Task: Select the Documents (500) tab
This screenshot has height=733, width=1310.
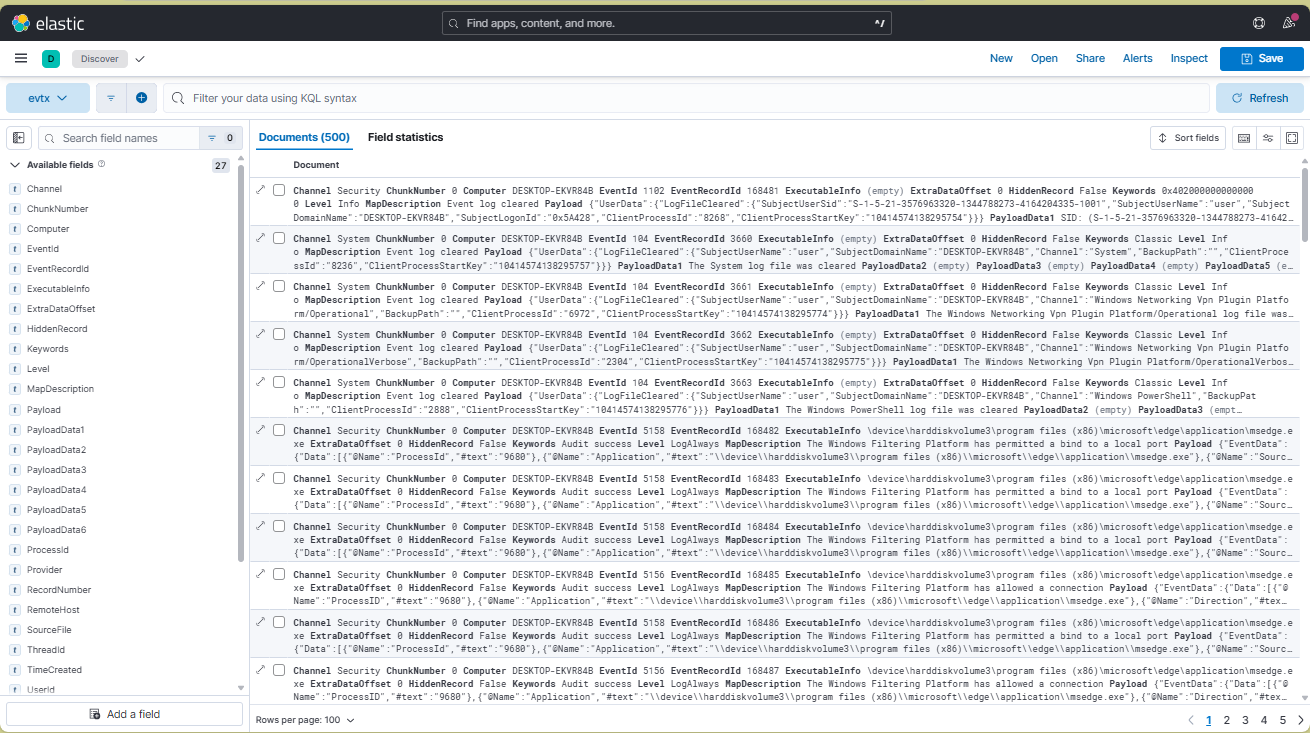Action: pyautogui.click(x=303, y=137)
